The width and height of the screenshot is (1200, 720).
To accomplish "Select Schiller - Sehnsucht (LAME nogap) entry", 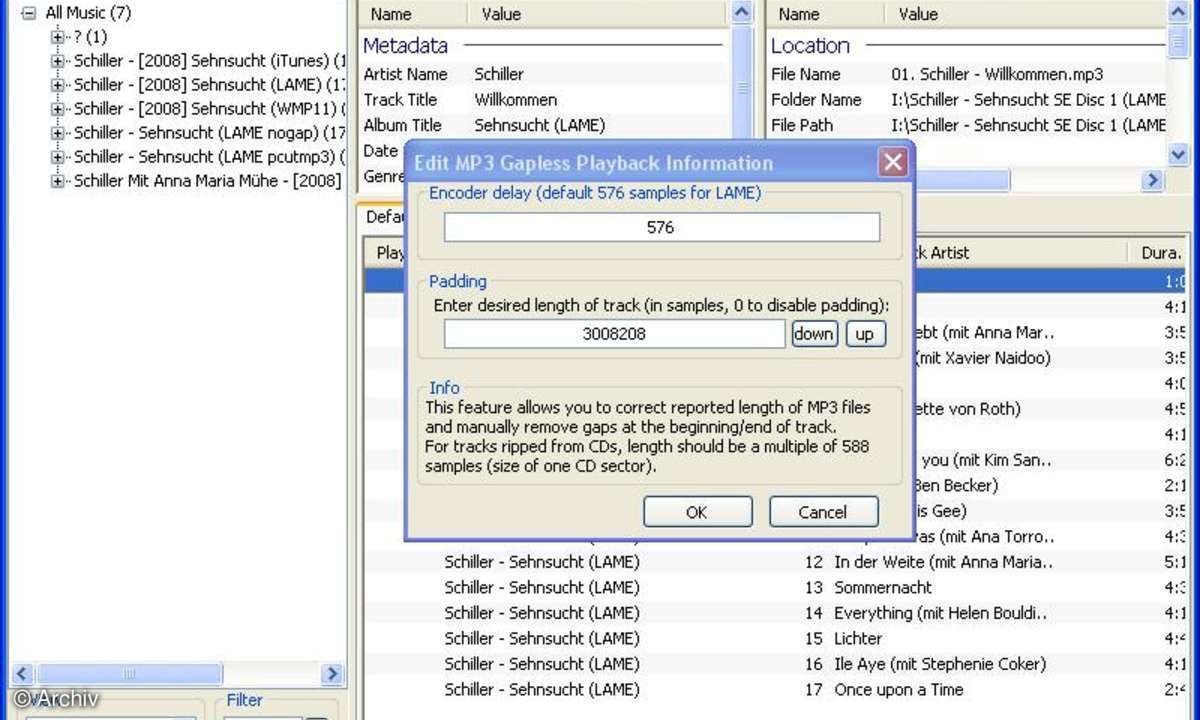I will [x=209, y=133].
